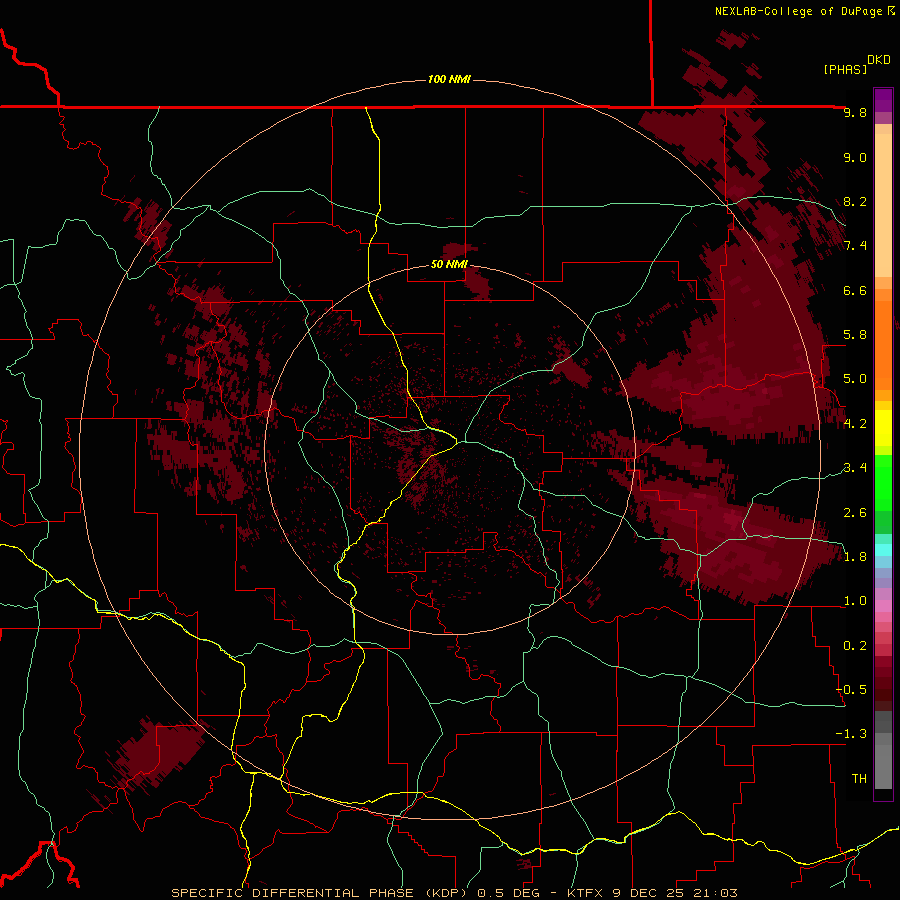The width and height of the screenshot is (900, 900).
Task: Click the 2.6 scale value
Action: point(855,513)
